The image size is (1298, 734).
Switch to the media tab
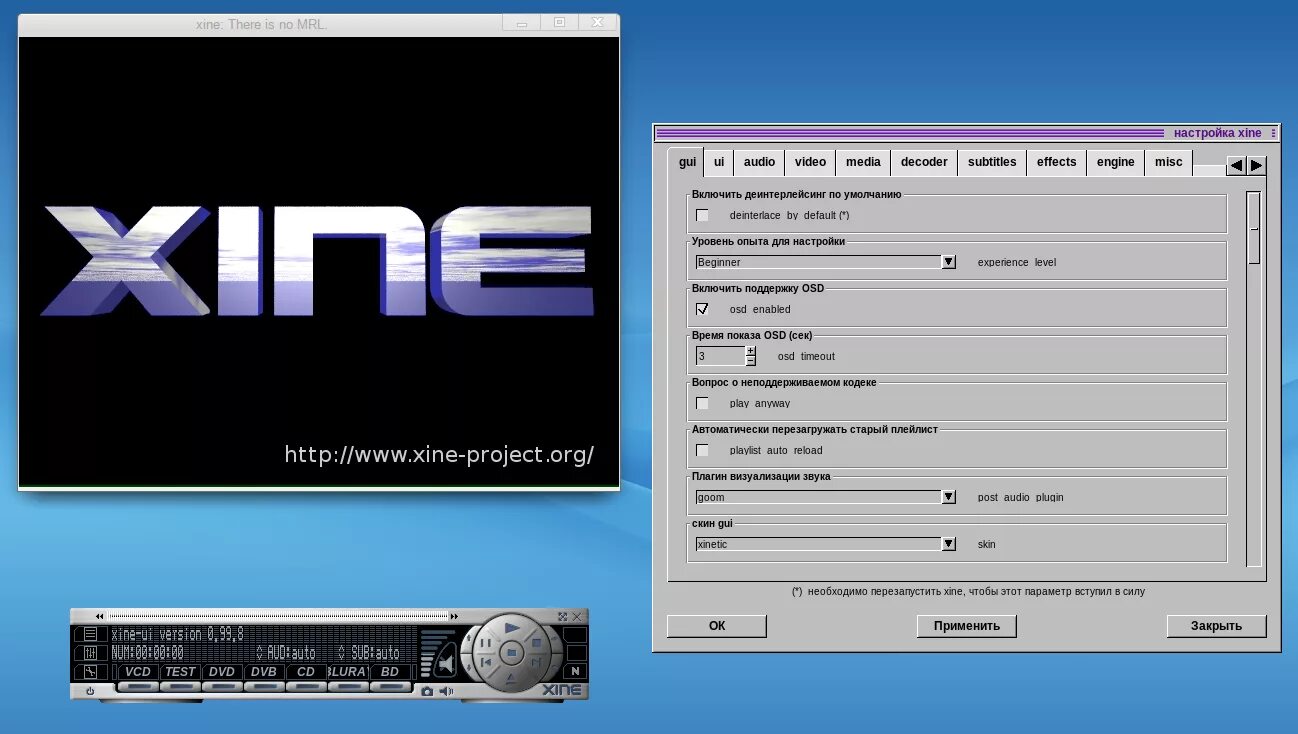(x=863, y=162)
